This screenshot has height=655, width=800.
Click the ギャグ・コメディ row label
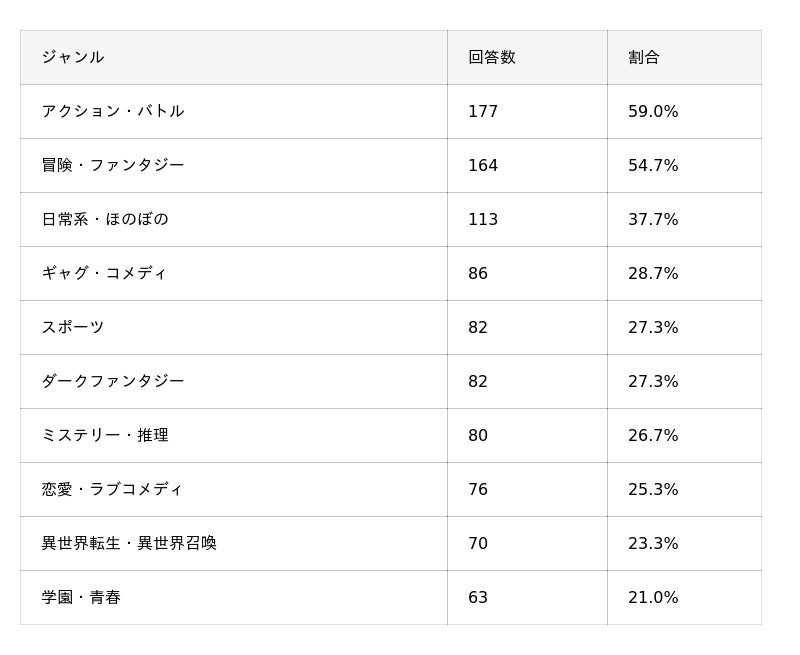[x=104, y=273]
